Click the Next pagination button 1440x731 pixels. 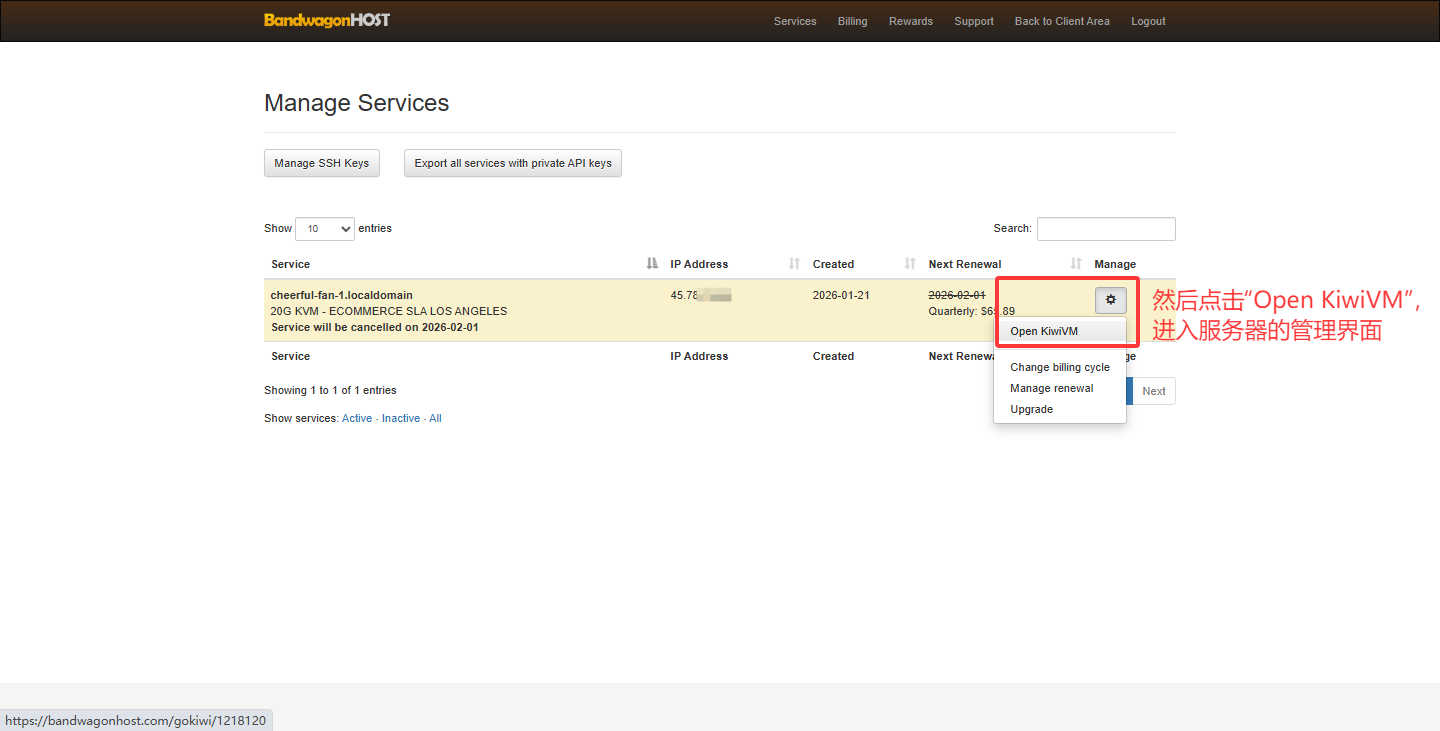tap(1153, 391)
